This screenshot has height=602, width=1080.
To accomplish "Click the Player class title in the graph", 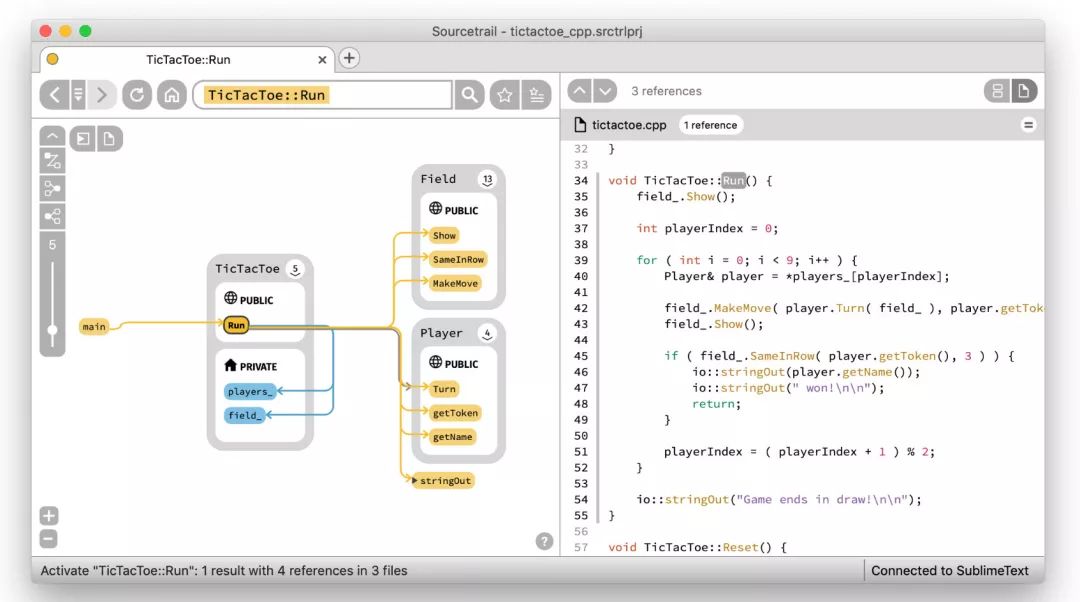I will pyautogui.click(x=442, y=333).
